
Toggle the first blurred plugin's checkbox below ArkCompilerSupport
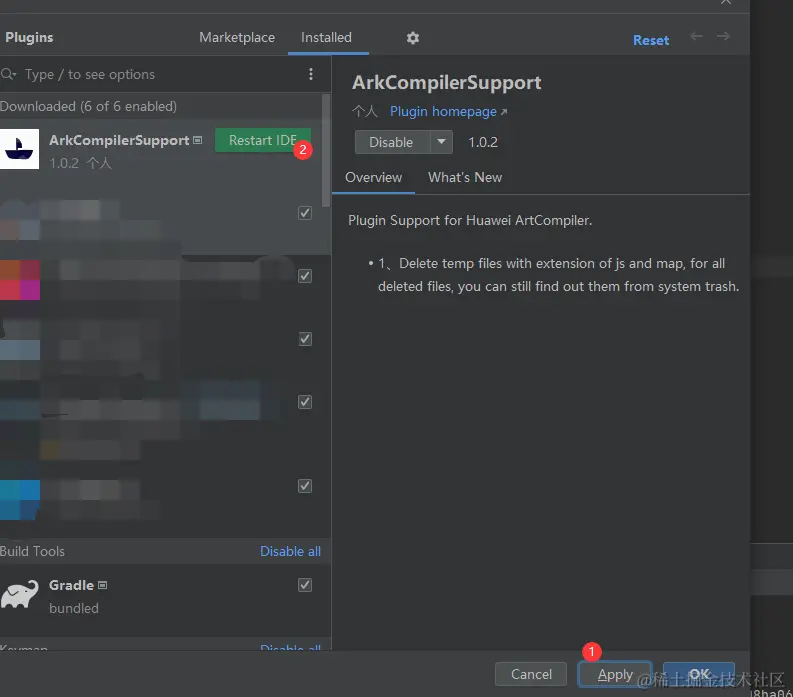pos(305,213)
